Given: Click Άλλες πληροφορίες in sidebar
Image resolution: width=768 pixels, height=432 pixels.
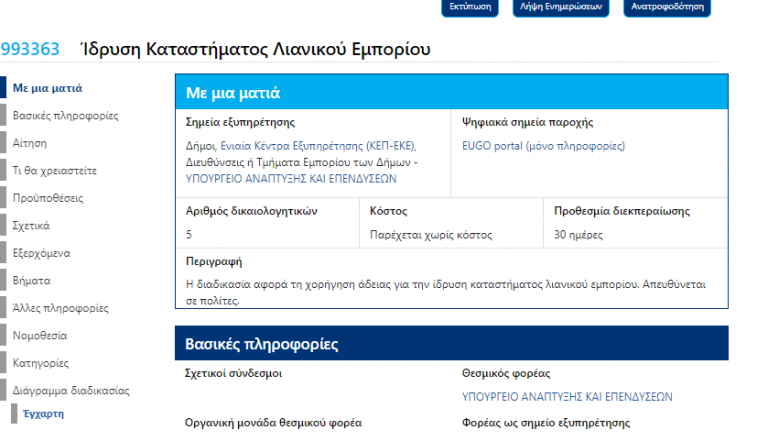Looking at the screenshot, I should 60,308.
